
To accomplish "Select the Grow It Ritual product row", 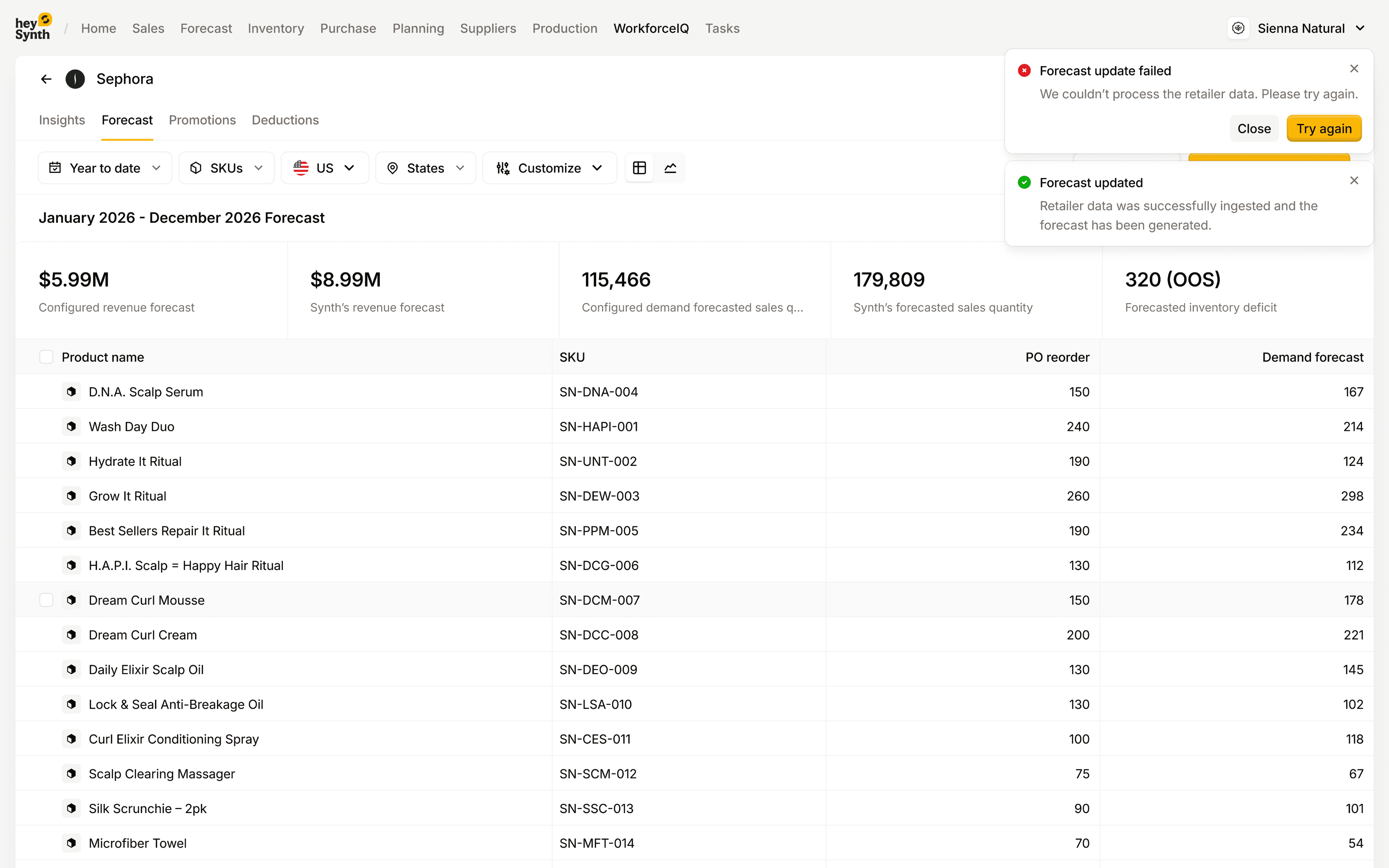I will 127,496.
